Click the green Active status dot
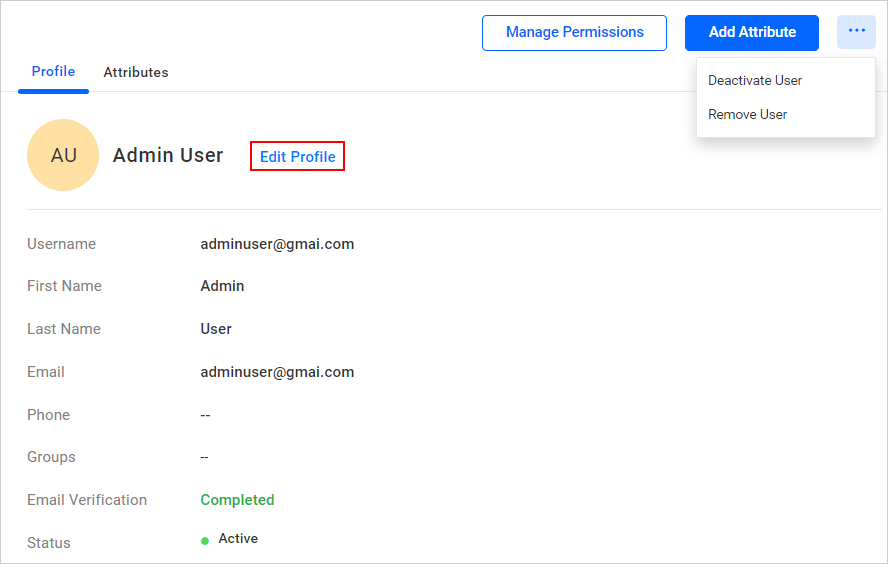The height and width of the screenshot is (564, 888). [205, 540]
